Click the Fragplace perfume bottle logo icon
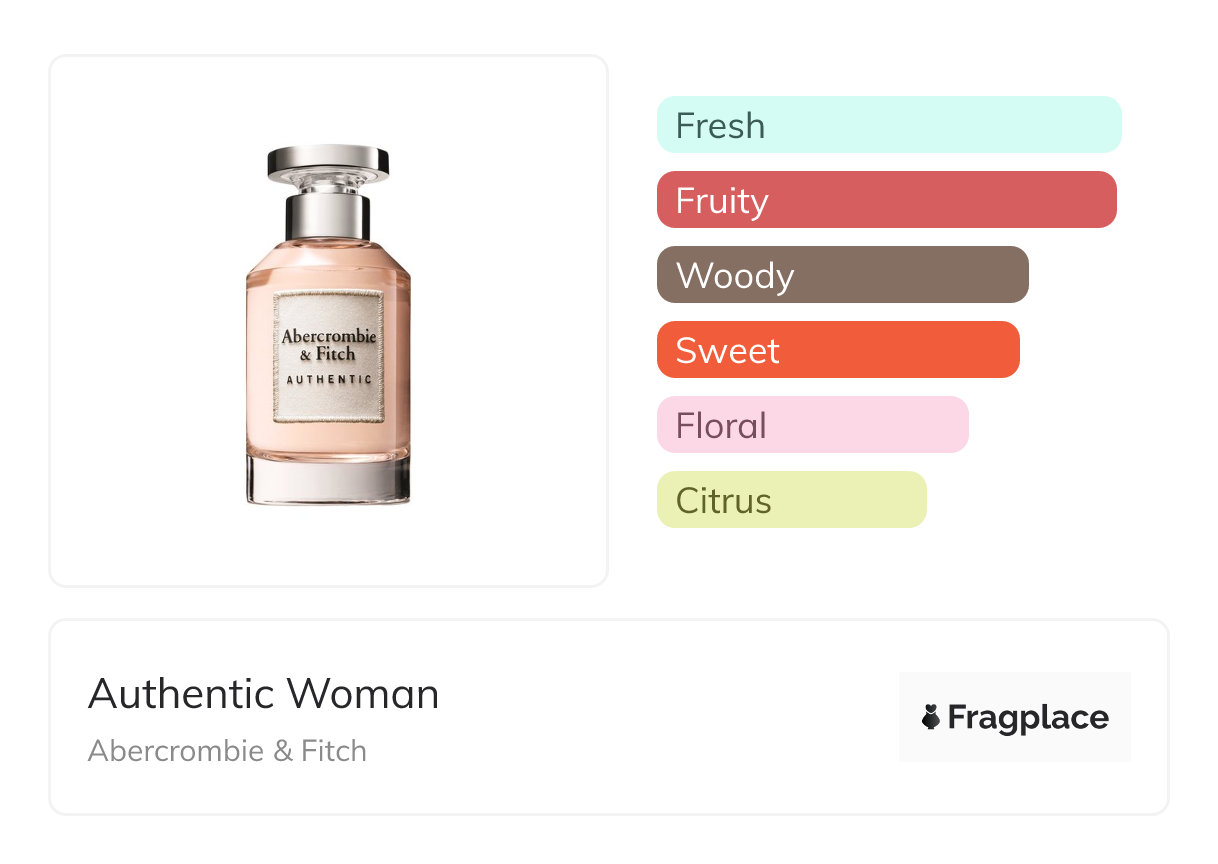Image resolution: width=1218 pixels, height=864 pixels. [x=931, y=717]
